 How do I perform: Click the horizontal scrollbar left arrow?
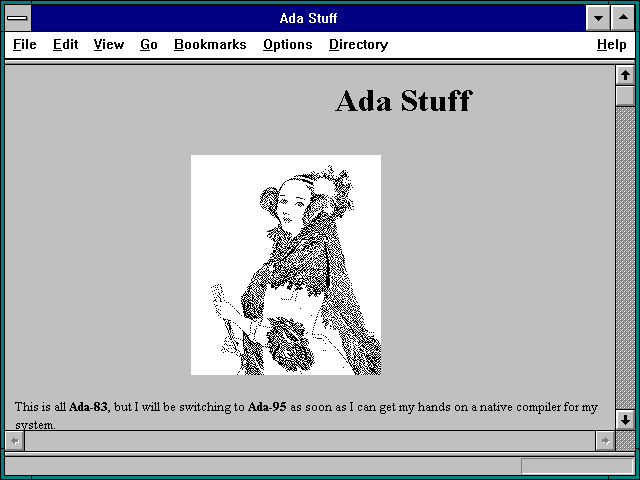tap(15, 441)
